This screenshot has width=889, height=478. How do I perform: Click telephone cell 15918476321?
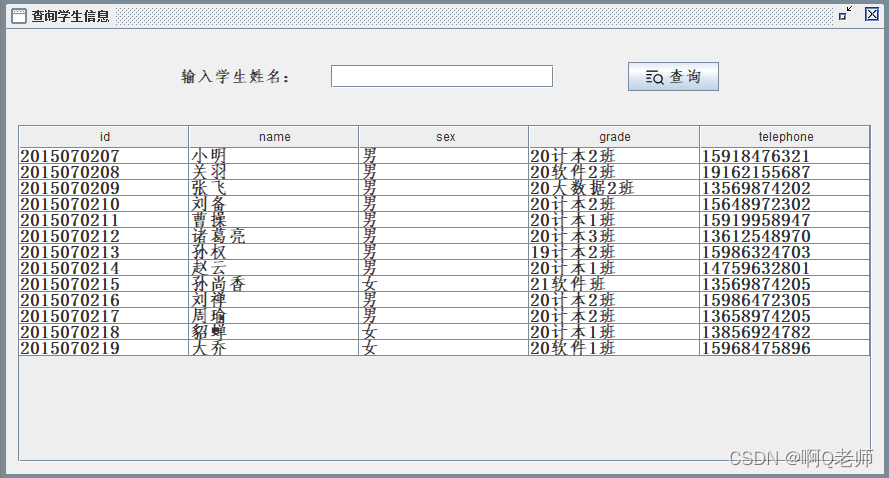pos(785,156)
